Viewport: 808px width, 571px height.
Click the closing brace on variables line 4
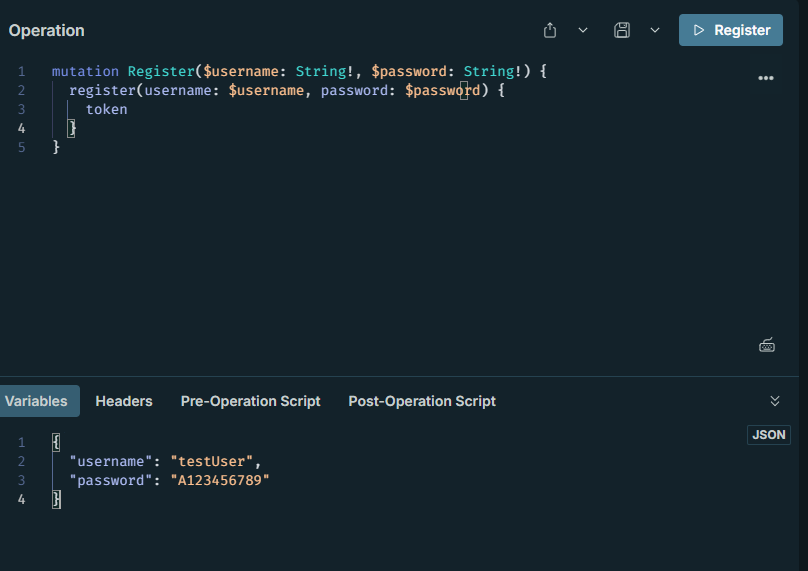click(56, 499)
